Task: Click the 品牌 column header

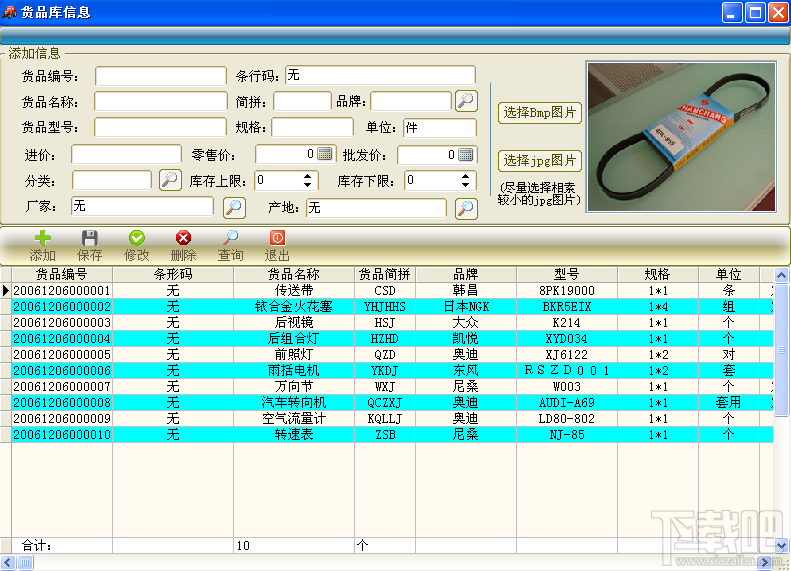Action: 466,274
